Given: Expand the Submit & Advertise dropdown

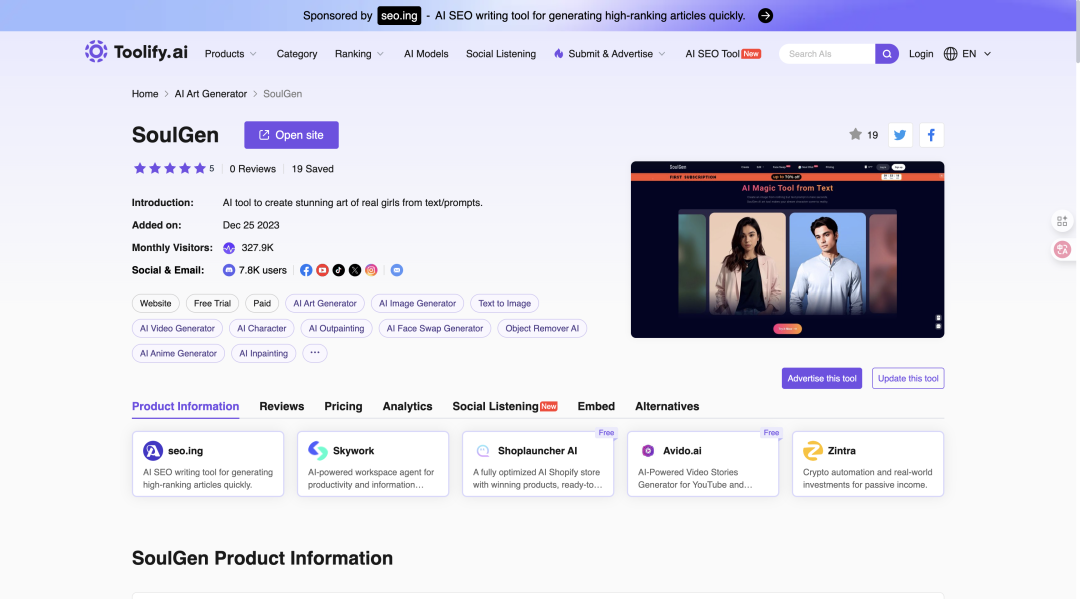Looking at the screenshot, I should (610, 54).
